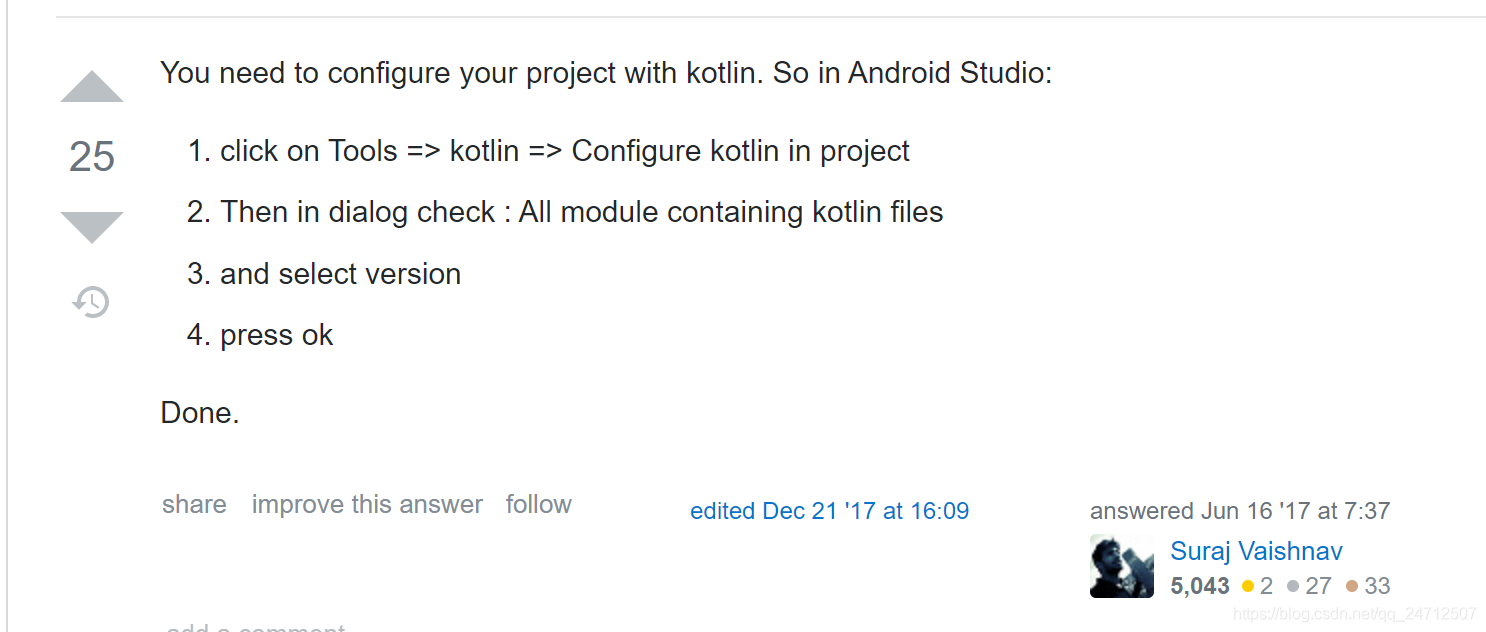This screenshot has width=1486, height=632.
Task: Open the "edited Dec 21 '17 at 16:09" link
Action: [829, 510]
